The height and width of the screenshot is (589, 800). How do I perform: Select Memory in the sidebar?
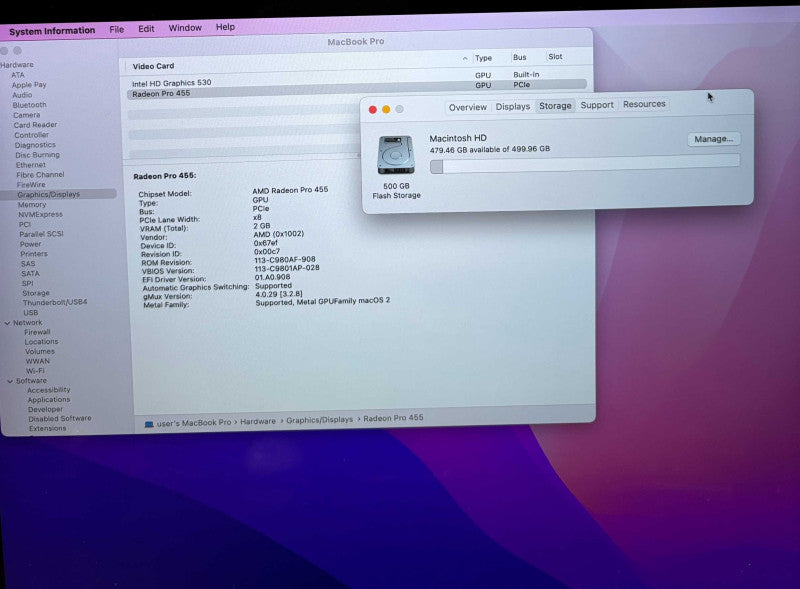[32, 205]
